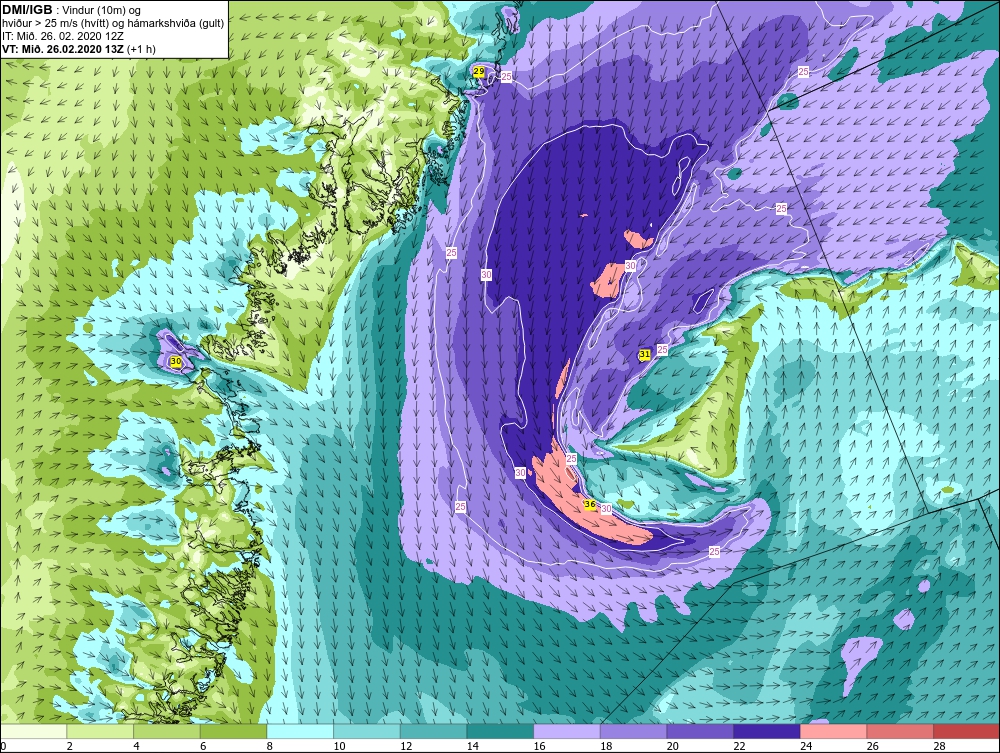
Task: Click the yellow 30 maximum gust marker
Action: pos(176,361)
